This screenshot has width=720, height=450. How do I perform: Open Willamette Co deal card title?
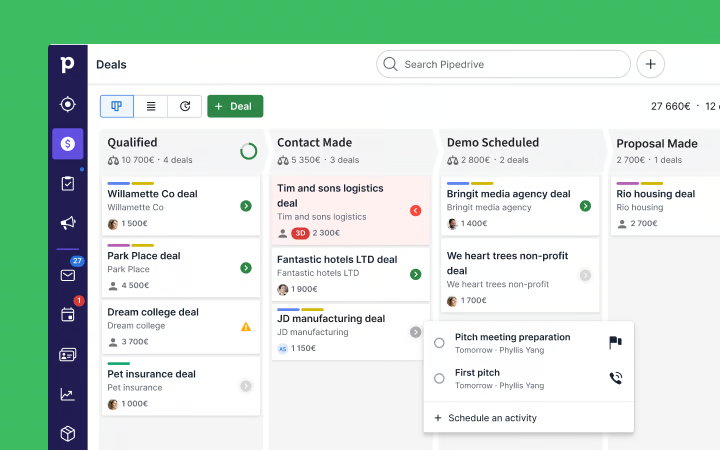[x=152, y=194]
